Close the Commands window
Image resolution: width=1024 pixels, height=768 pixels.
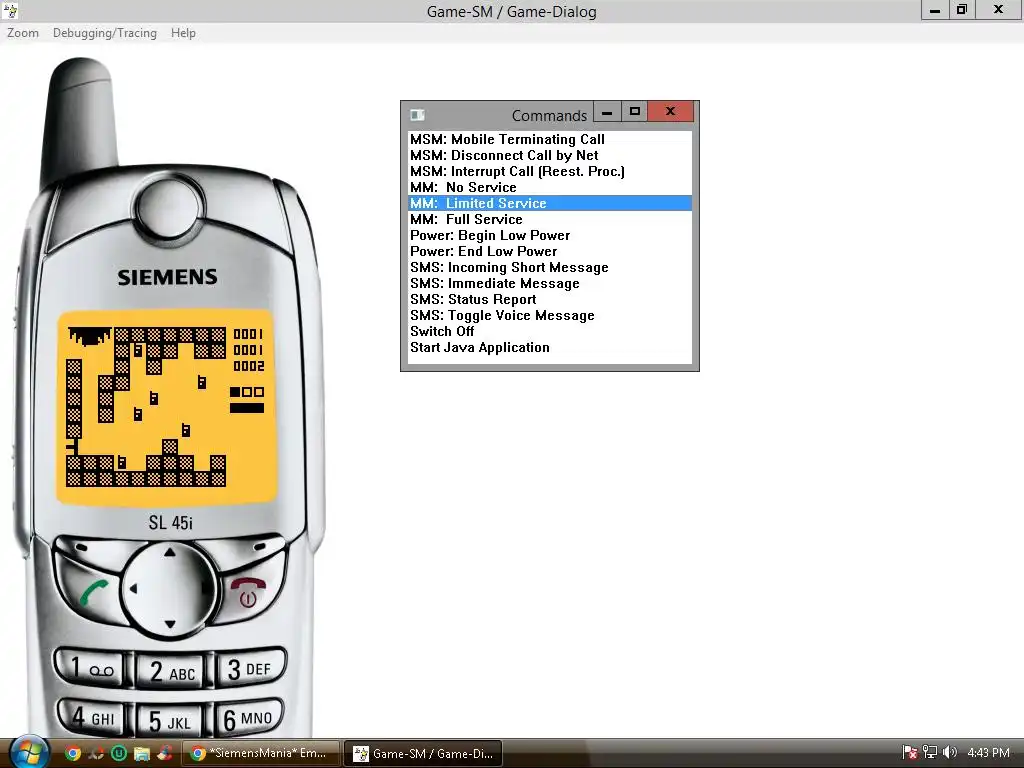point(670,112)
